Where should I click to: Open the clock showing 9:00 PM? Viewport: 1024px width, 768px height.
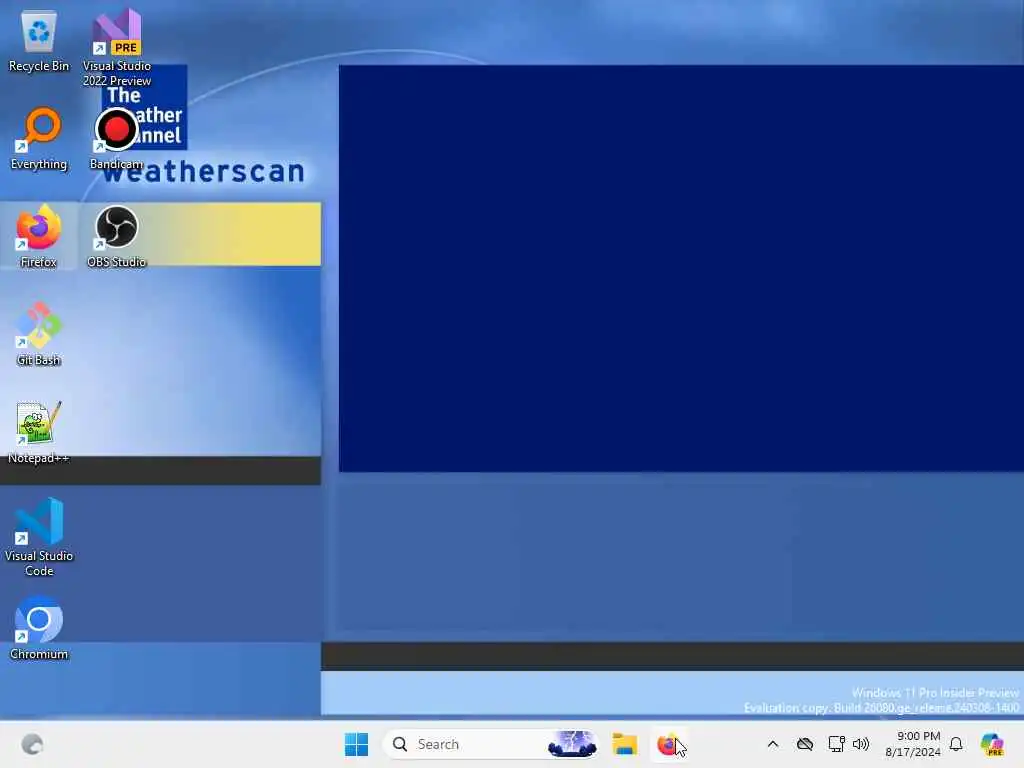click(913, 744)
